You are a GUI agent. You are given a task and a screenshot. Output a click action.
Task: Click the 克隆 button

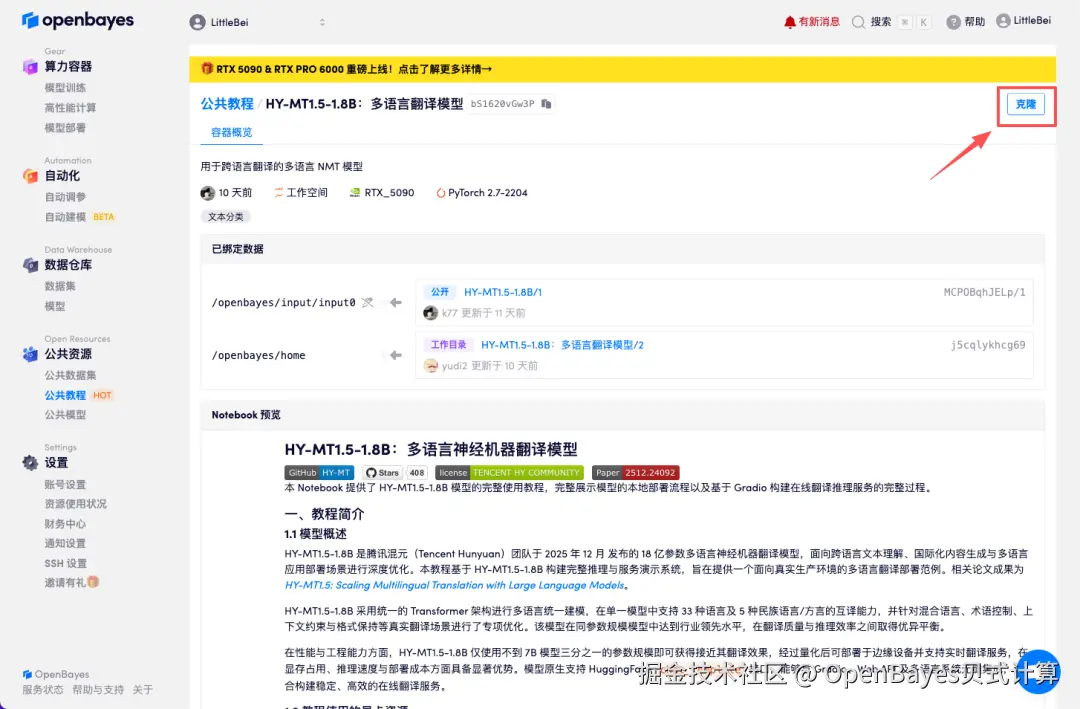coord(1026,104)
